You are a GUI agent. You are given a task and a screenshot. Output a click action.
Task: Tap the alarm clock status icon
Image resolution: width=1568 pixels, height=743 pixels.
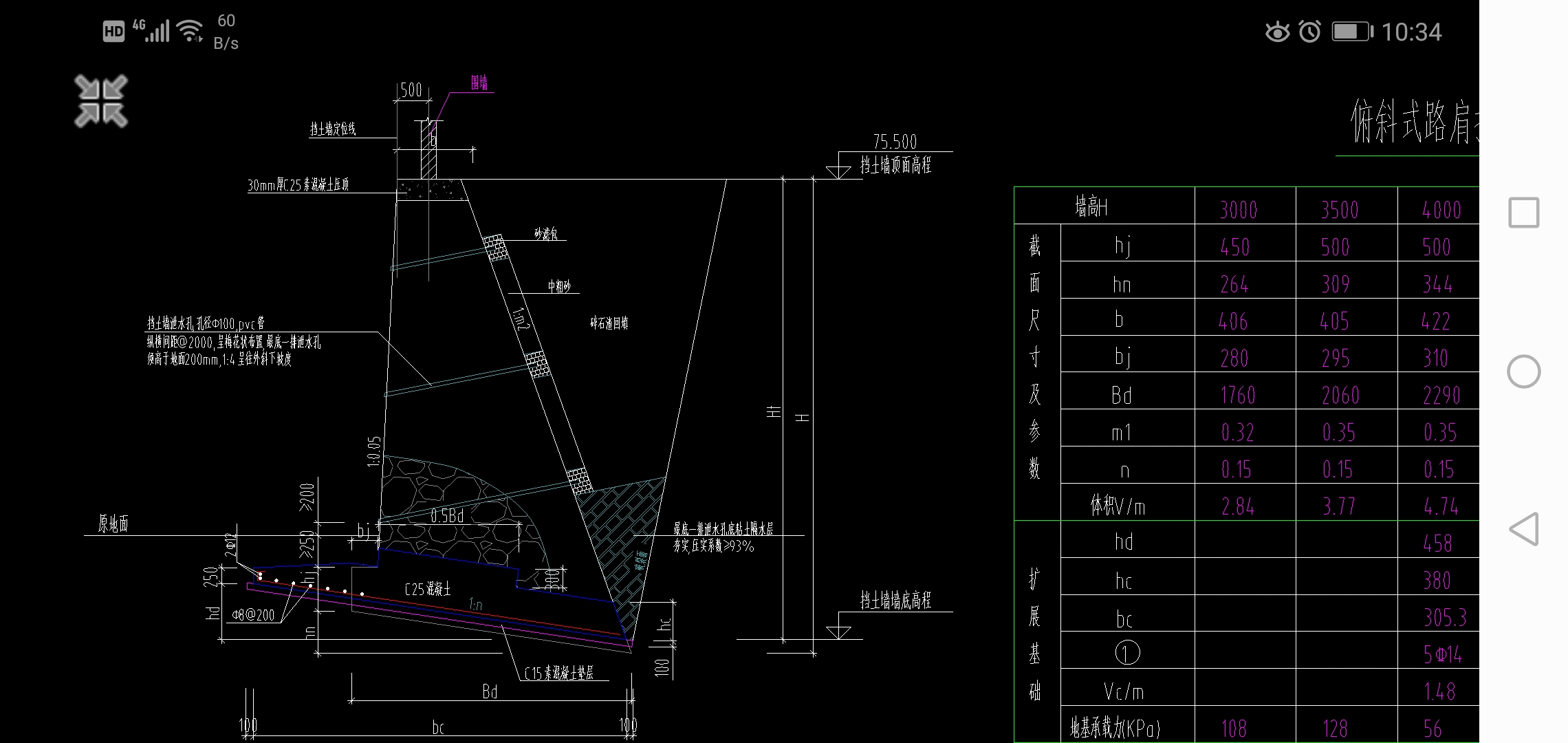pos(1309,32)
